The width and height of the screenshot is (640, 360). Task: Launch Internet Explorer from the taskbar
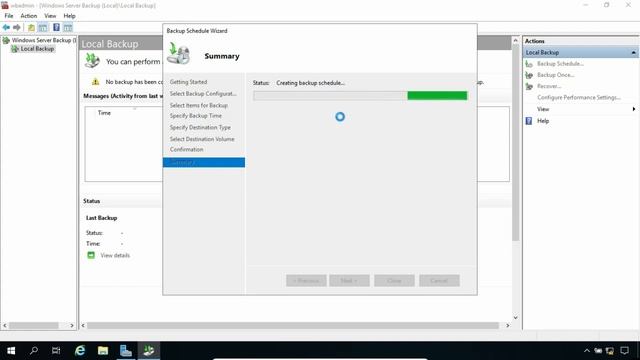[x=80, y=351]
